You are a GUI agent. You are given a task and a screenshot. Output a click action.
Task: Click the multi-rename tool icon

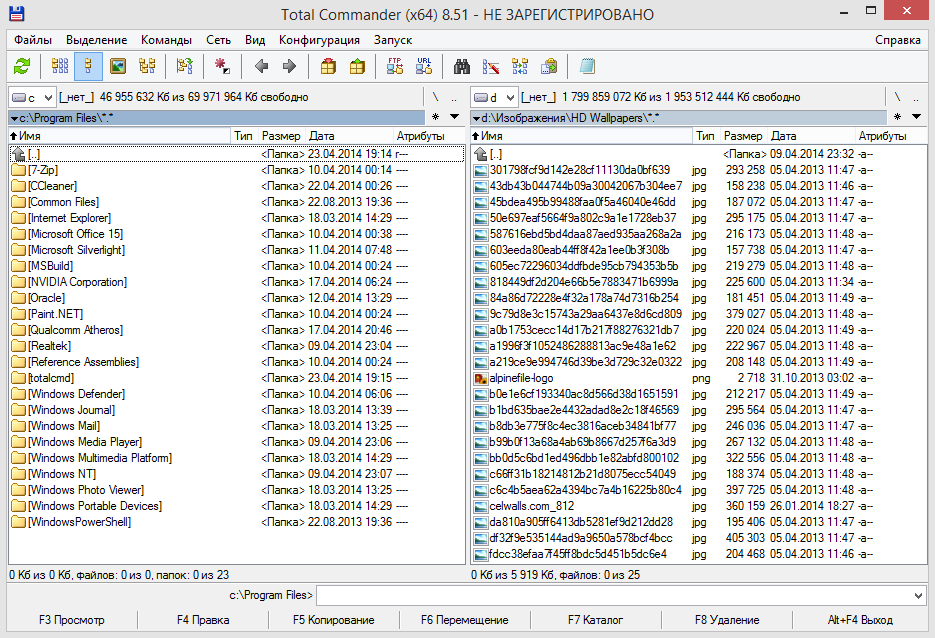click(491, 66)
